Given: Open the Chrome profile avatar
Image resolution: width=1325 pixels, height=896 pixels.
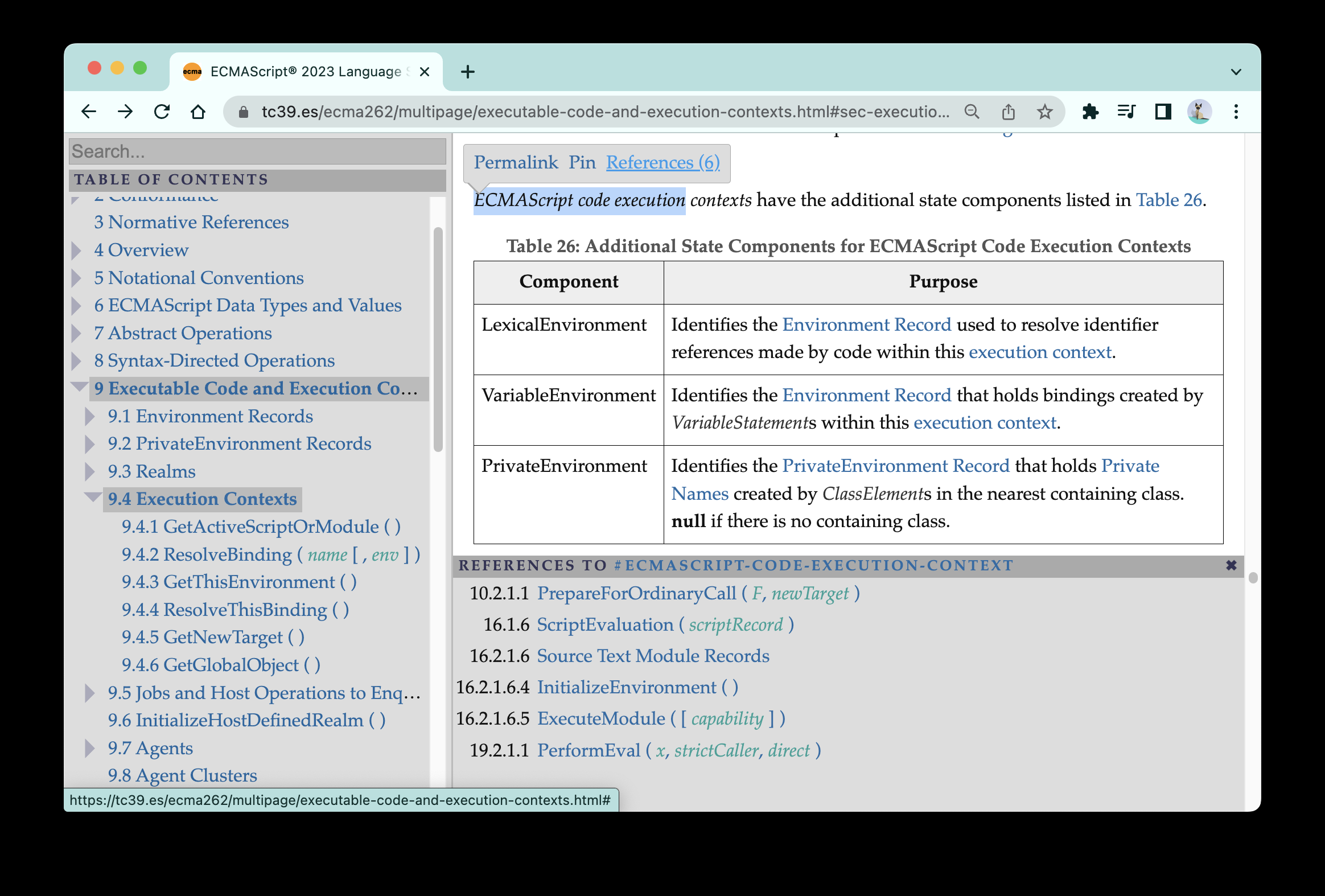Looking at the screenshot, I should [1200, 112].
